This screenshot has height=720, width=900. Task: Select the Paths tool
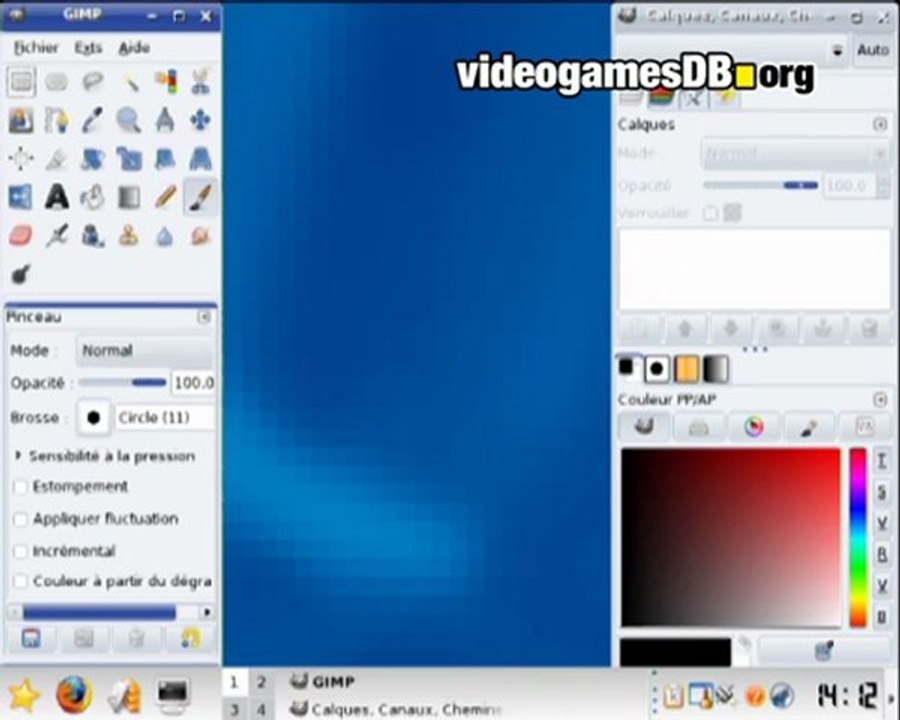tap(57, 121)
